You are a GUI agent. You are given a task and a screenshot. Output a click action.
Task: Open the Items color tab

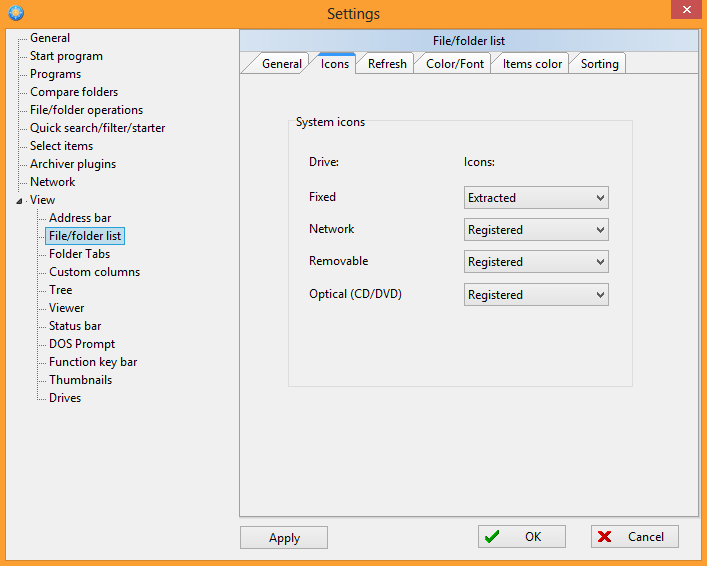pyautogui.click(x=532, y=64)
